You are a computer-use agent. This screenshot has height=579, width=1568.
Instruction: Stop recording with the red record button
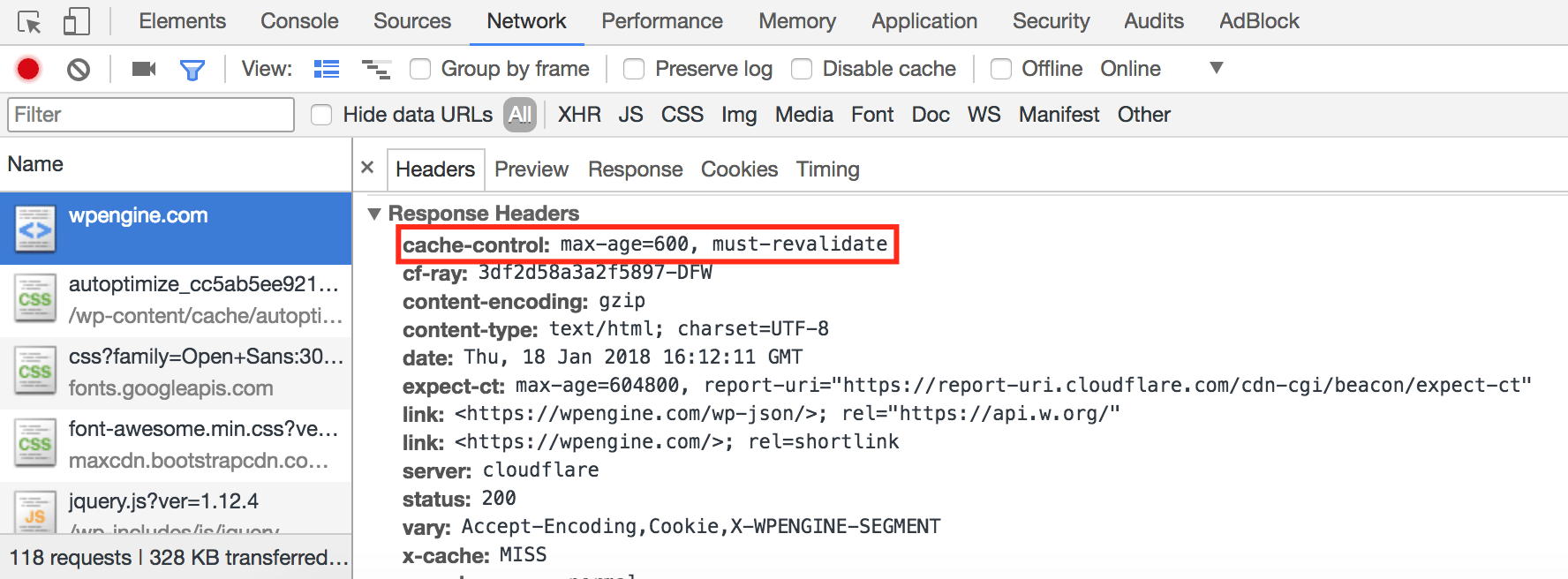click(x=28, y=69)
